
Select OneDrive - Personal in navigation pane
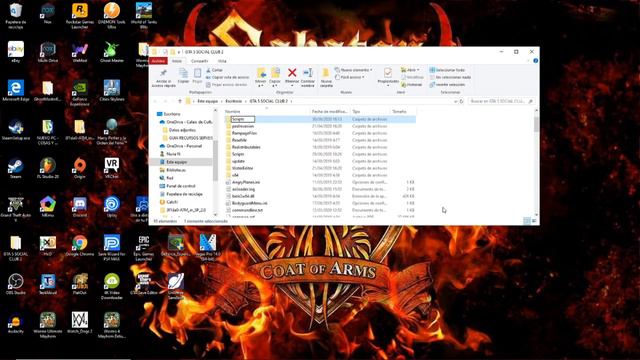[x=184, y=146]
